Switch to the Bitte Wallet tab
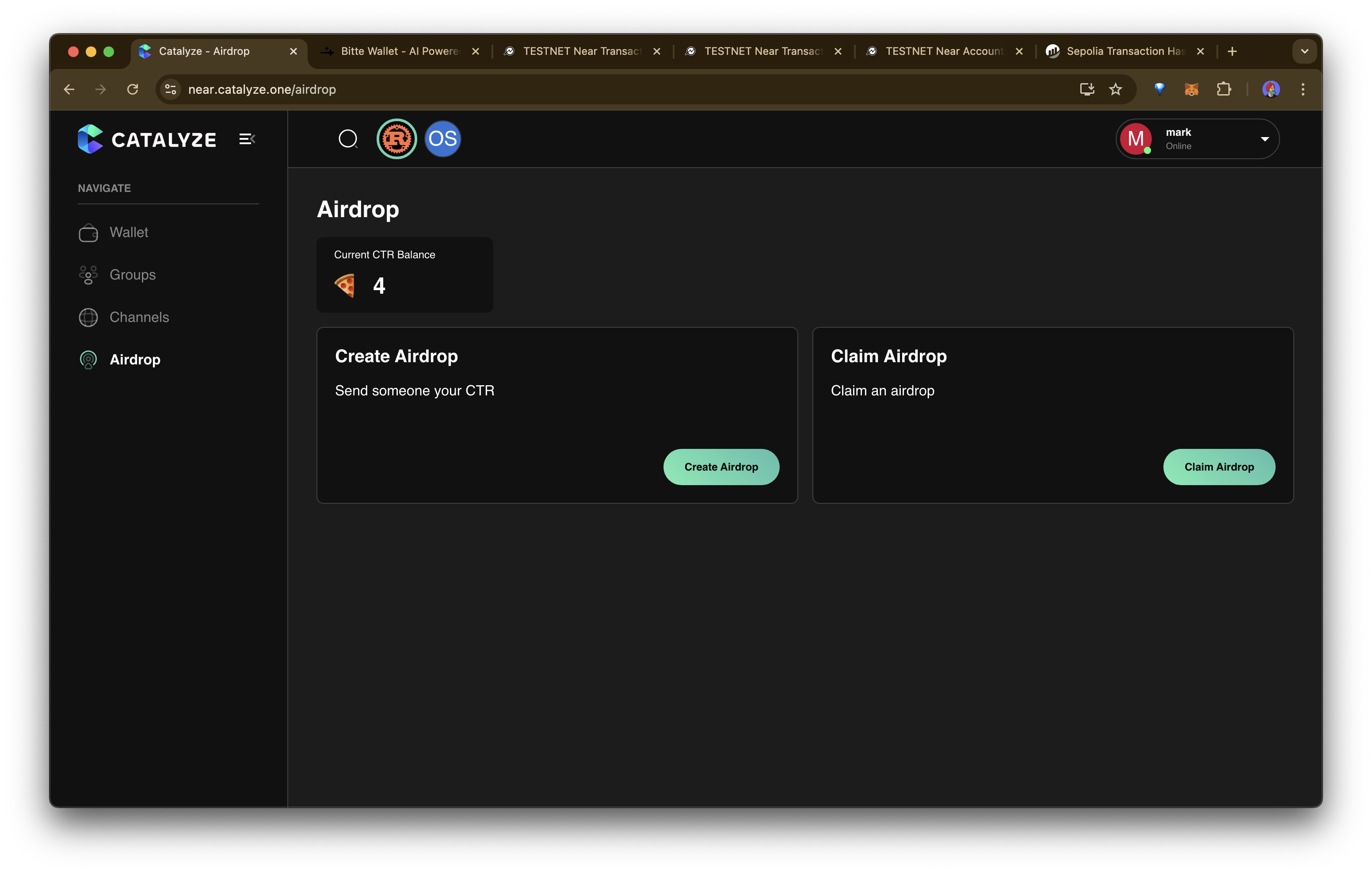Screen dimensions: 1372x873 pyautogui.click(x=399, y=51)
